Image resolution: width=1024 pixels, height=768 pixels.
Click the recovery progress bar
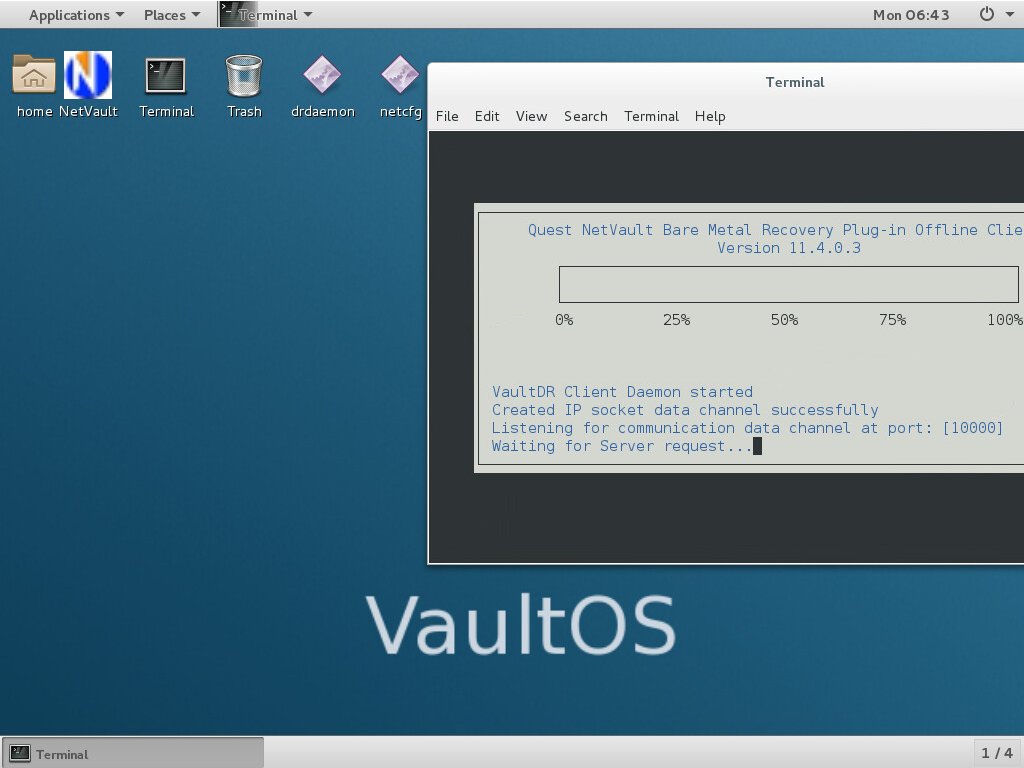tap(788, 284)
